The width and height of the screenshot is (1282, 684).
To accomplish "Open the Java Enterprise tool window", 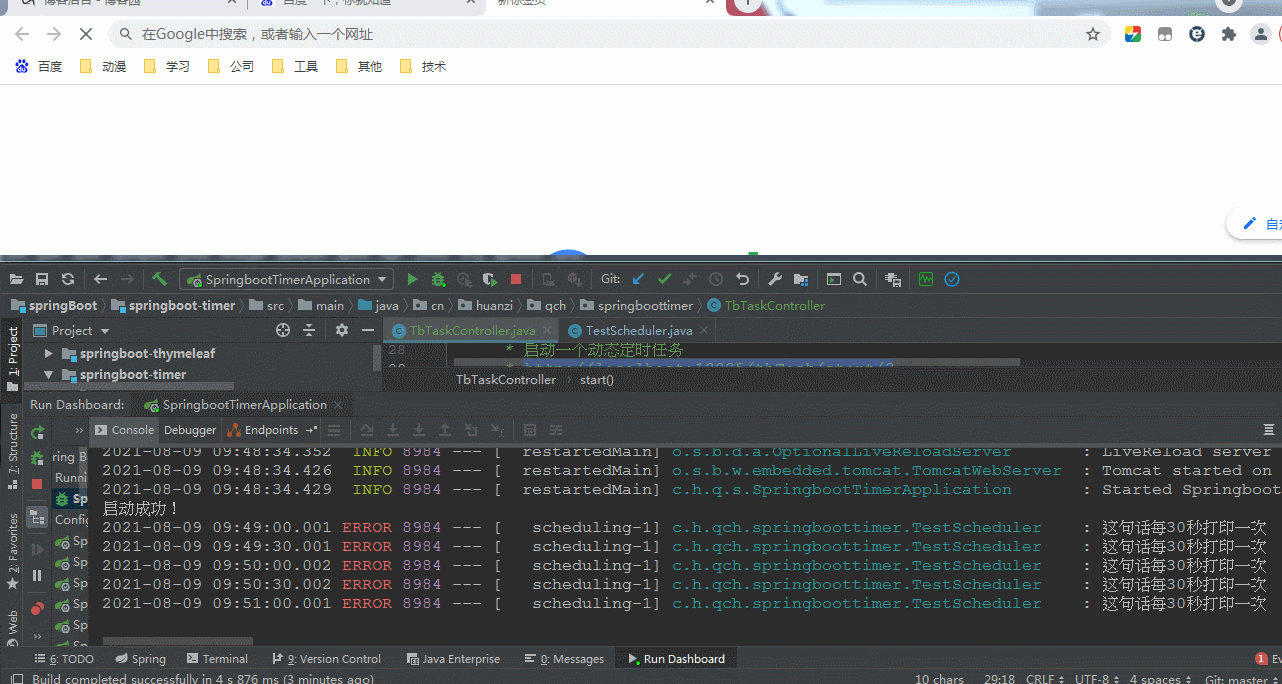I will 454,659.
